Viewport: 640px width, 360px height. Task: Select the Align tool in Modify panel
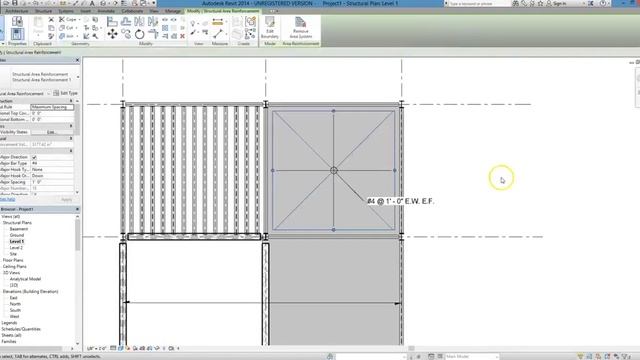coord(112,22)
